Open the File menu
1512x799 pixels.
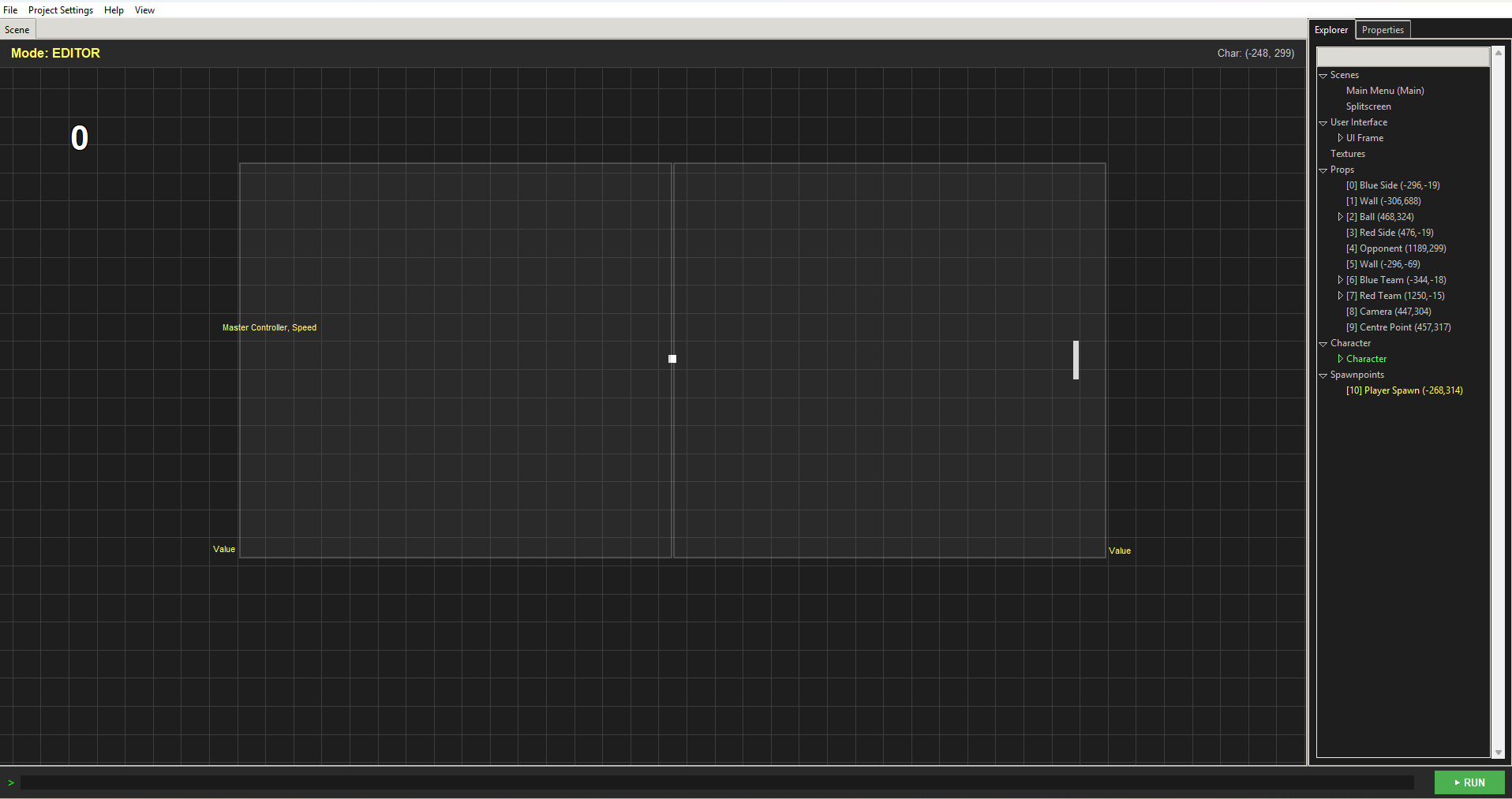click(x=10, y=9)
